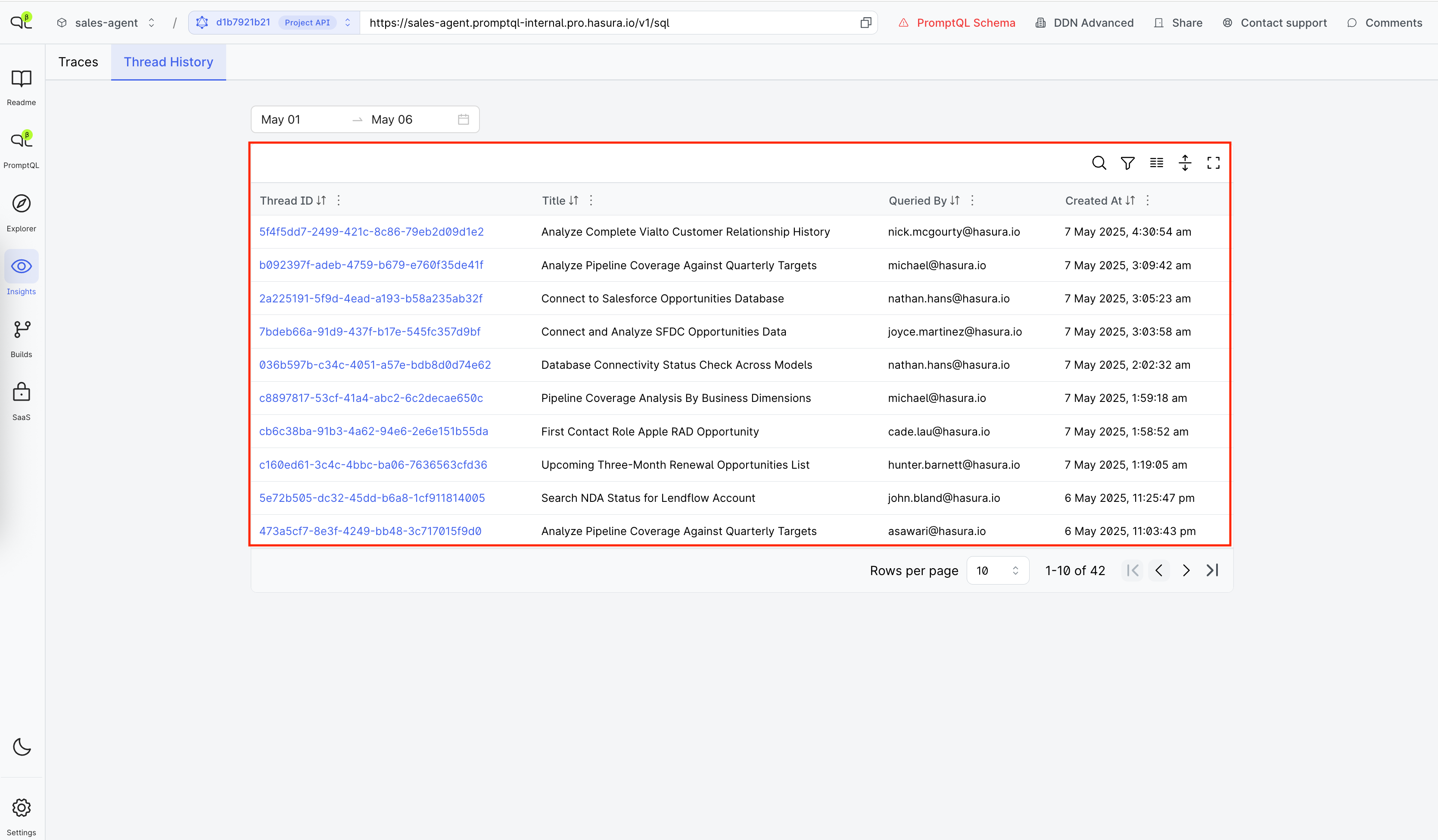This screenshot has width=1438, height=840.
Task: Go to previous page of table
Action: point(1159,570)
